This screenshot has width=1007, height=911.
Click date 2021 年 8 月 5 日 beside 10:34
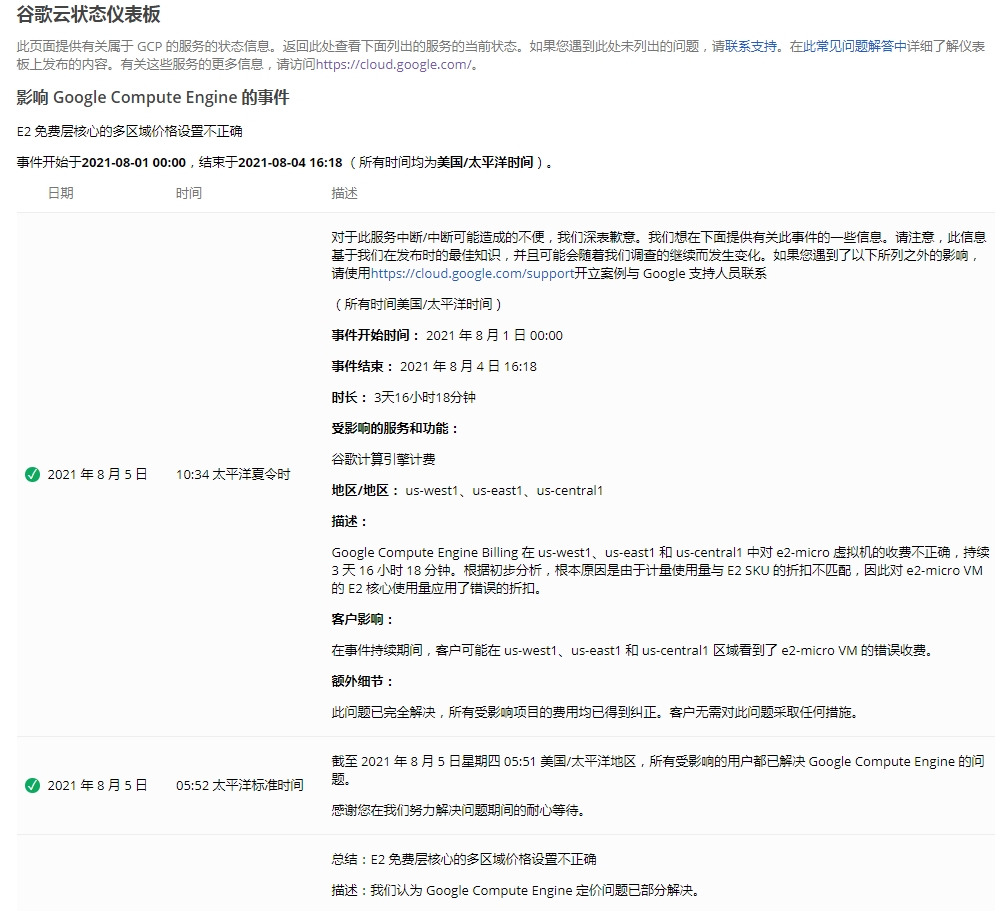(98, 474)
